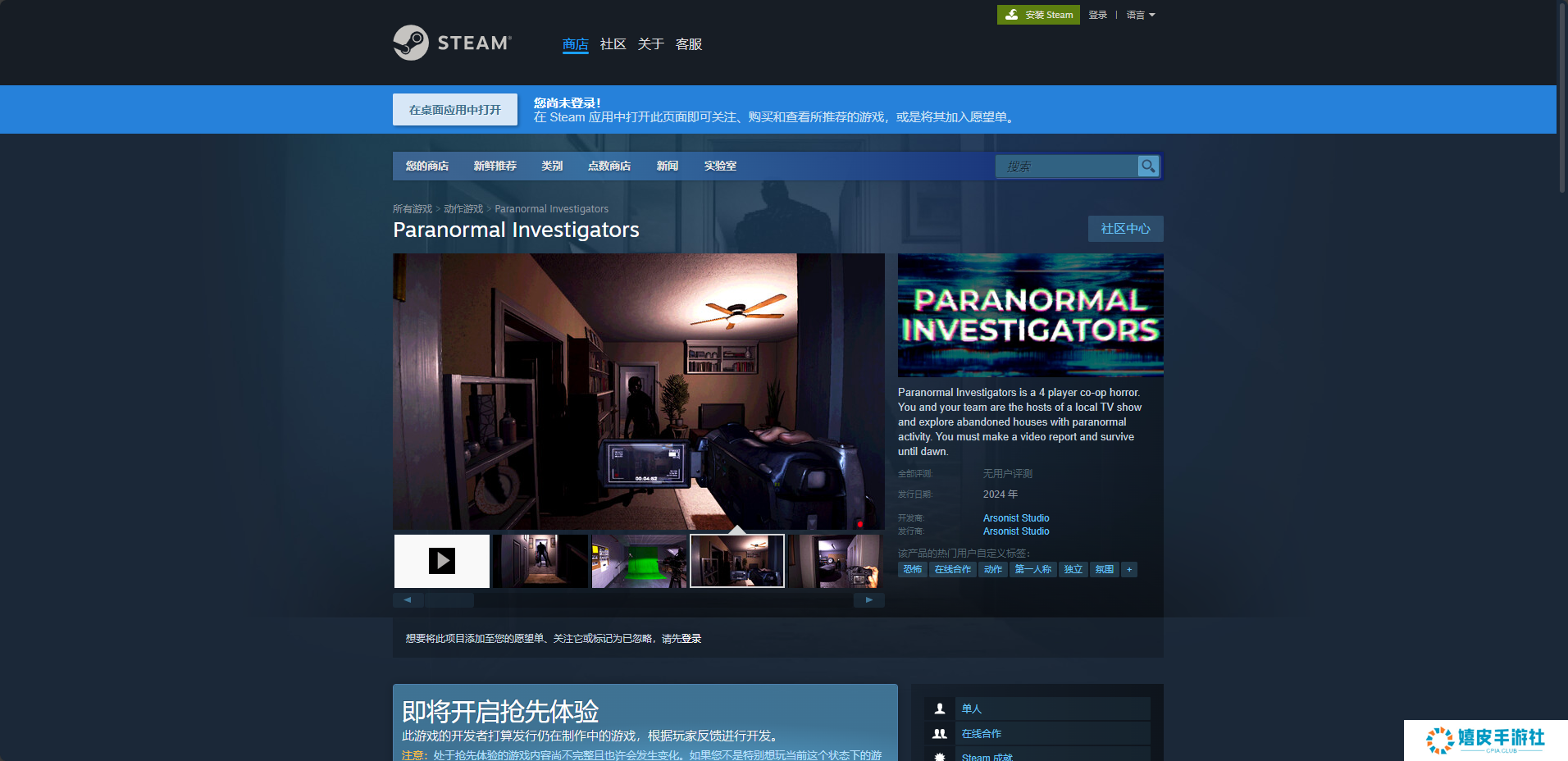
Task: Open the 语言 language dropdown
Action: coord(1140,15)
